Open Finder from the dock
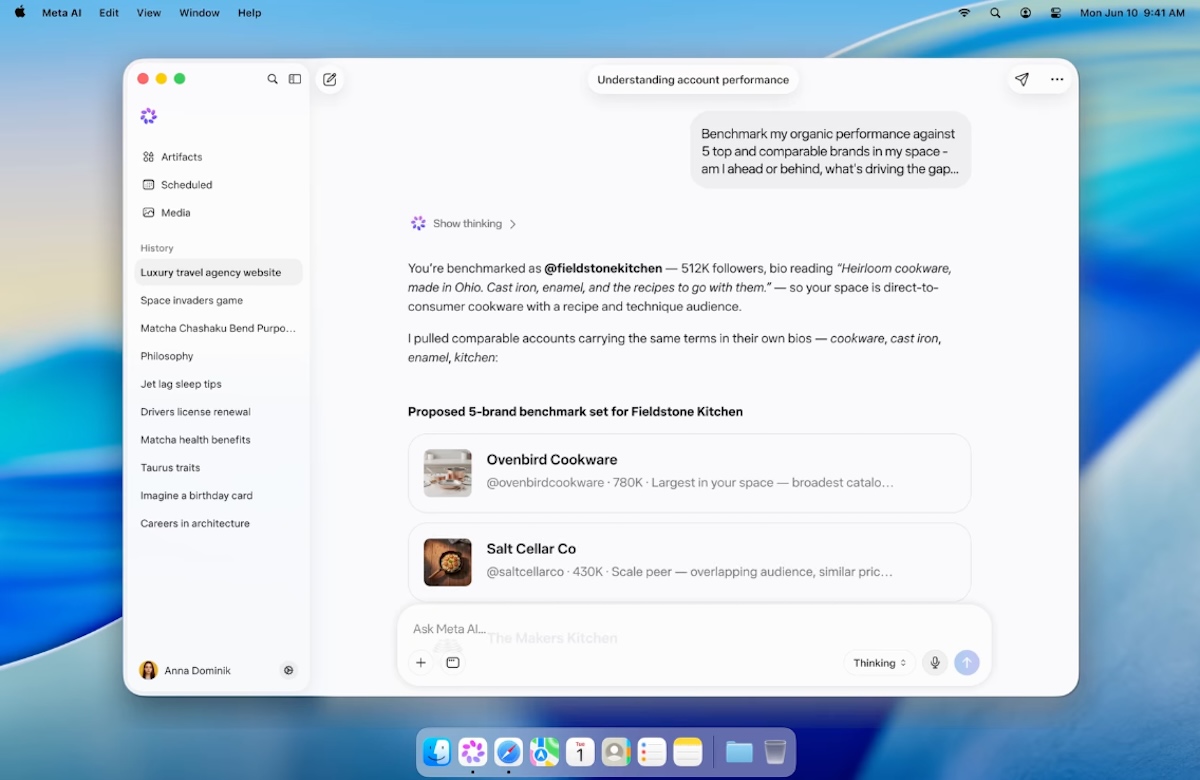1200x780 pixels. (437, 752)
